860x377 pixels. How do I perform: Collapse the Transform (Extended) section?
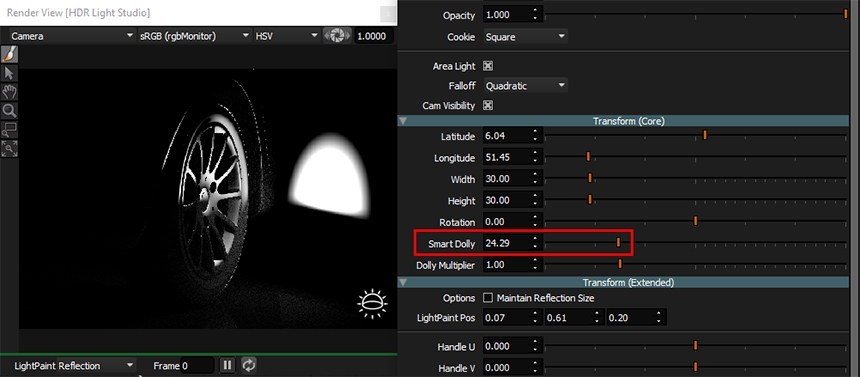404,283
